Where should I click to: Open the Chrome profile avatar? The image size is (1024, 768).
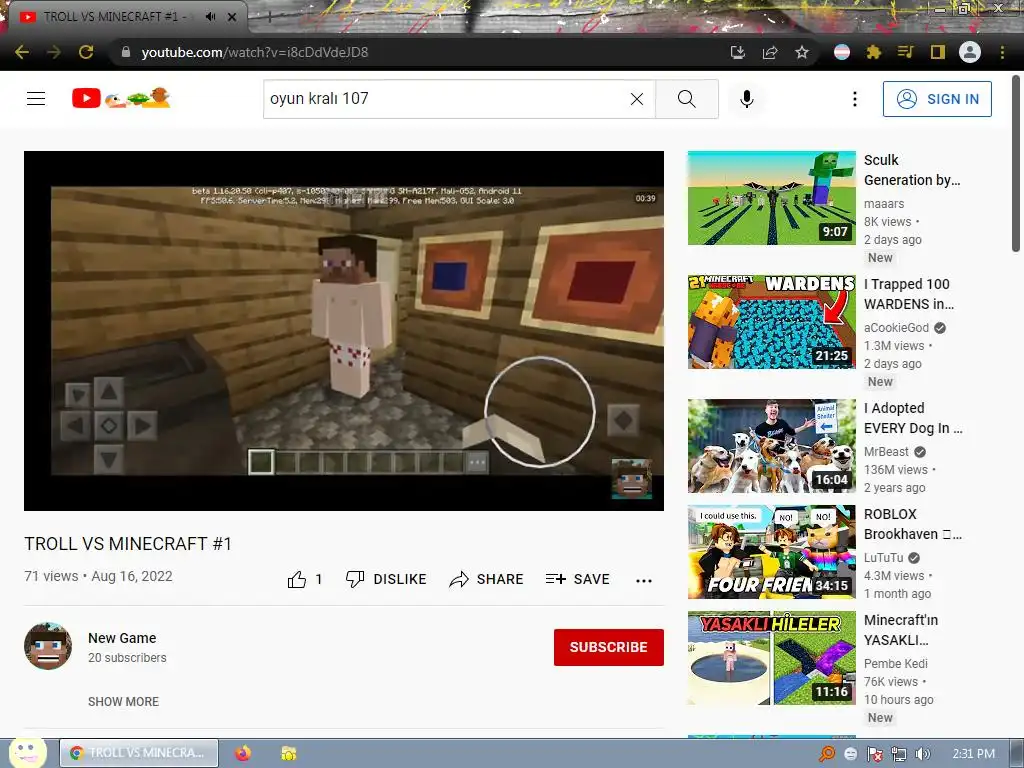tap(970, 52)
